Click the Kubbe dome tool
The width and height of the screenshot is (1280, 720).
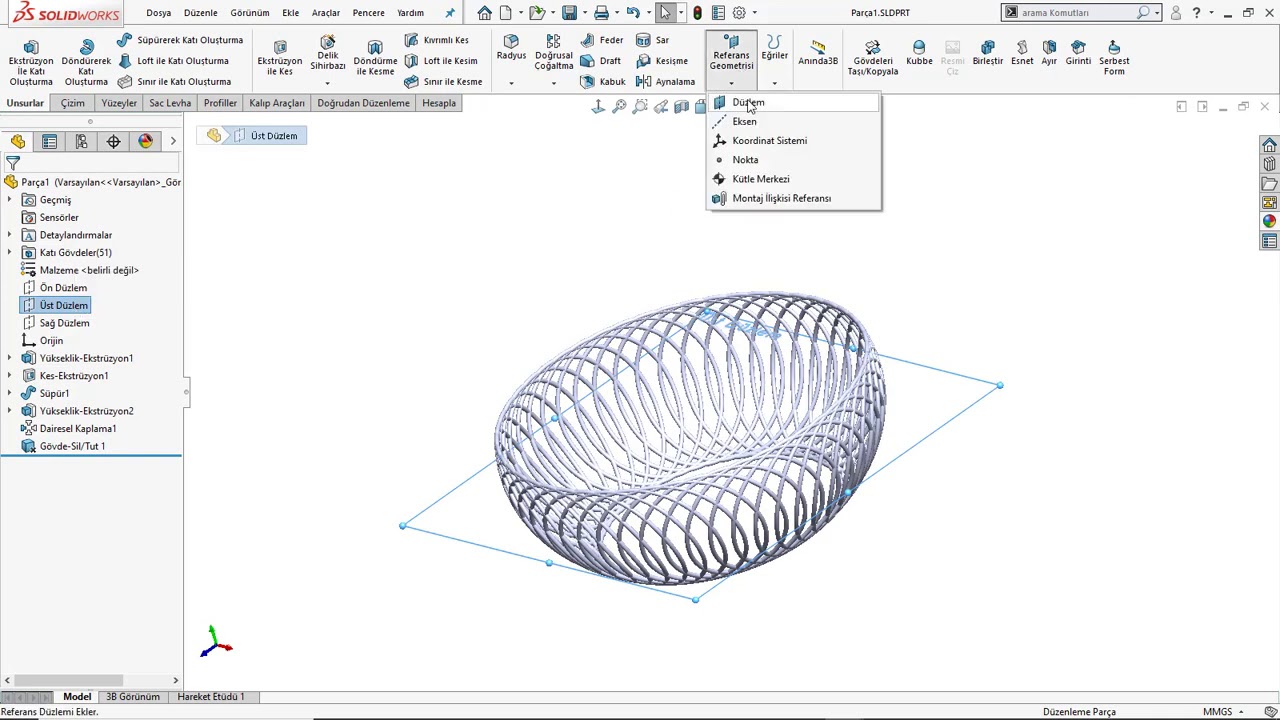(x=919, y=53)
